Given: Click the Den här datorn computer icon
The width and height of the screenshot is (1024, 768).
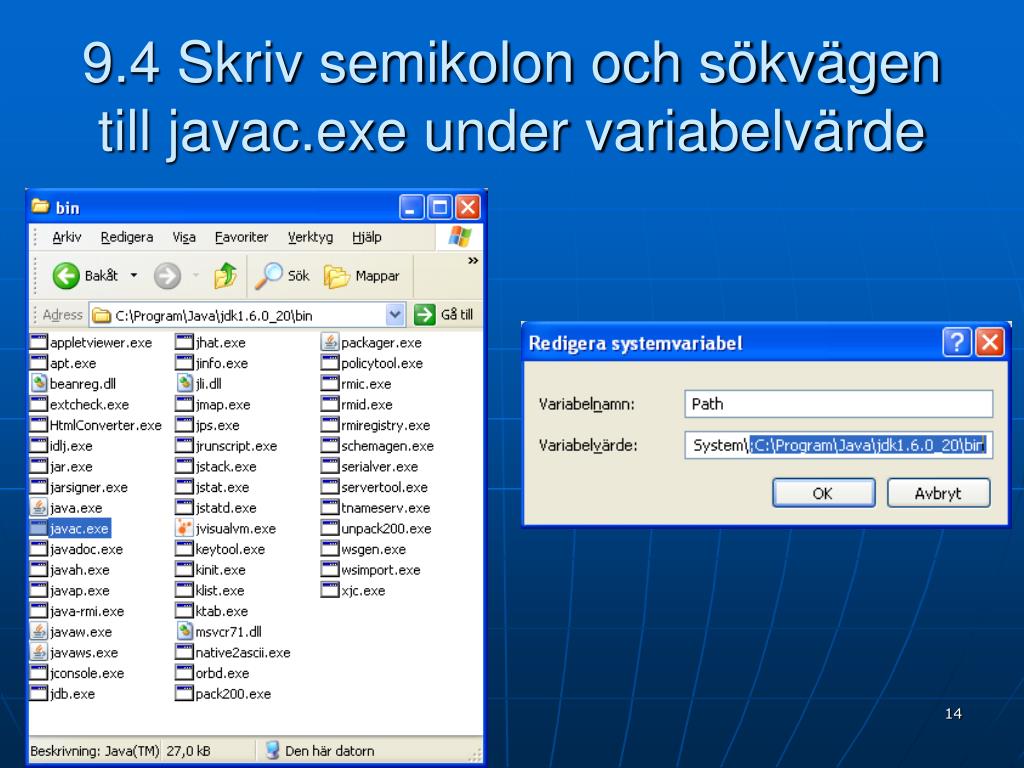Looking at the screenshot, I should pyautogui.click(x=272, y=750).
